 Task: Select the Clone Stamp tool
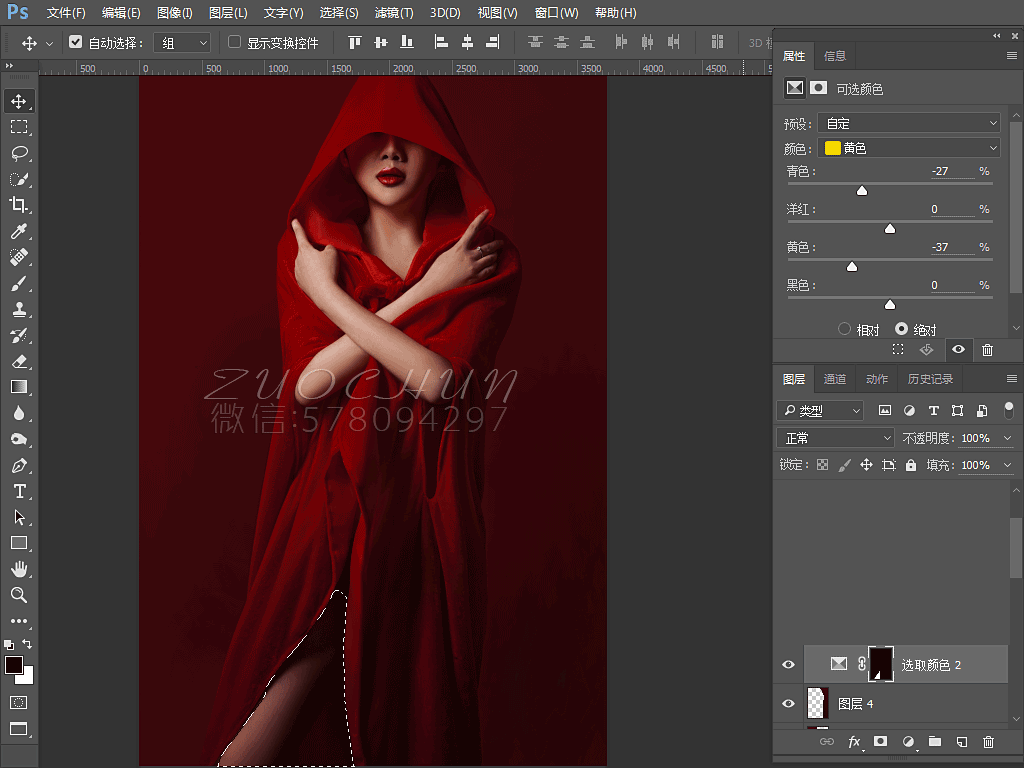click(x=19, y=310)
